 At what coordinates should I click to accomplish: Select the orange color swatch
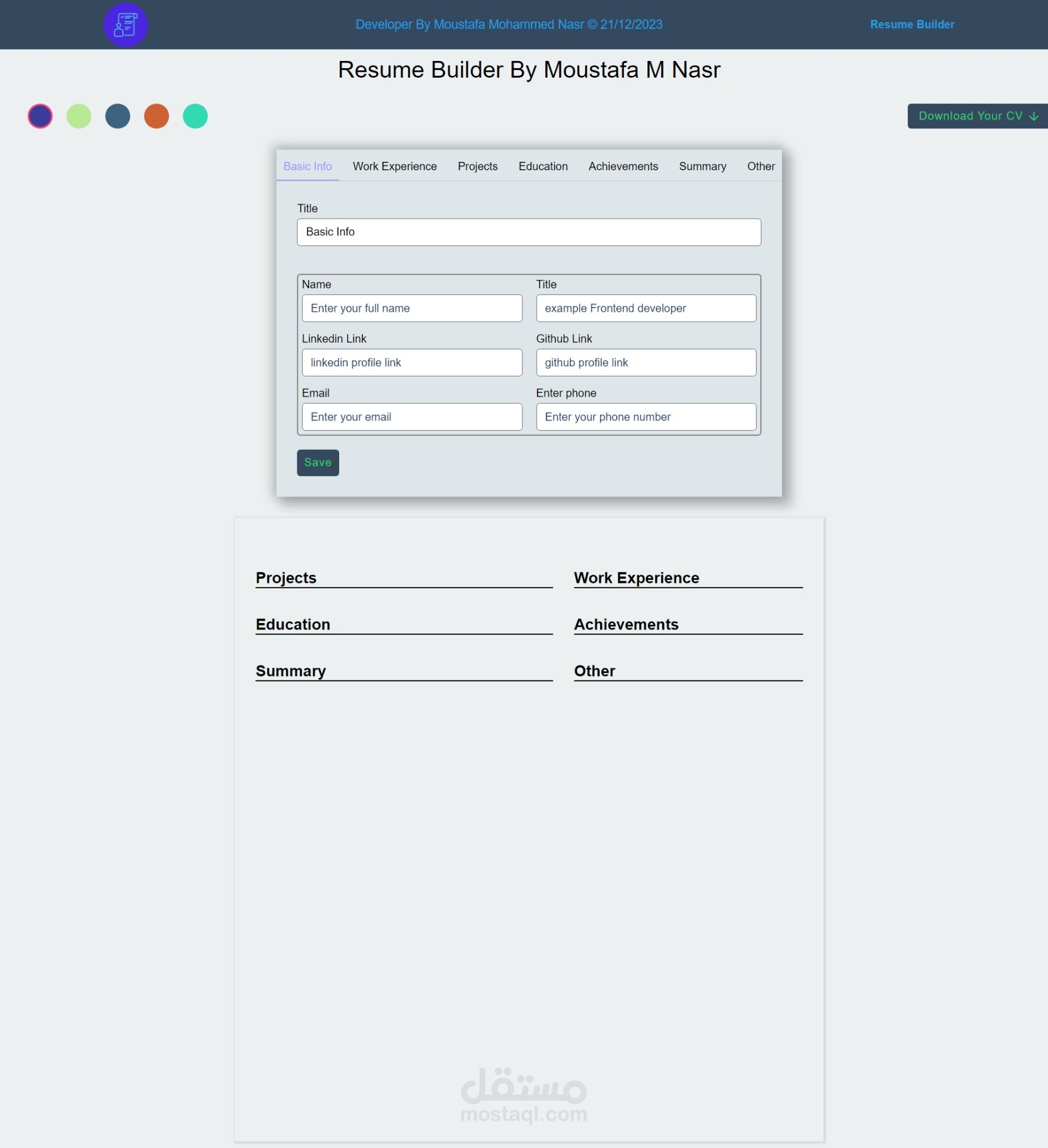pyautogui.click(x=156, y=116)
